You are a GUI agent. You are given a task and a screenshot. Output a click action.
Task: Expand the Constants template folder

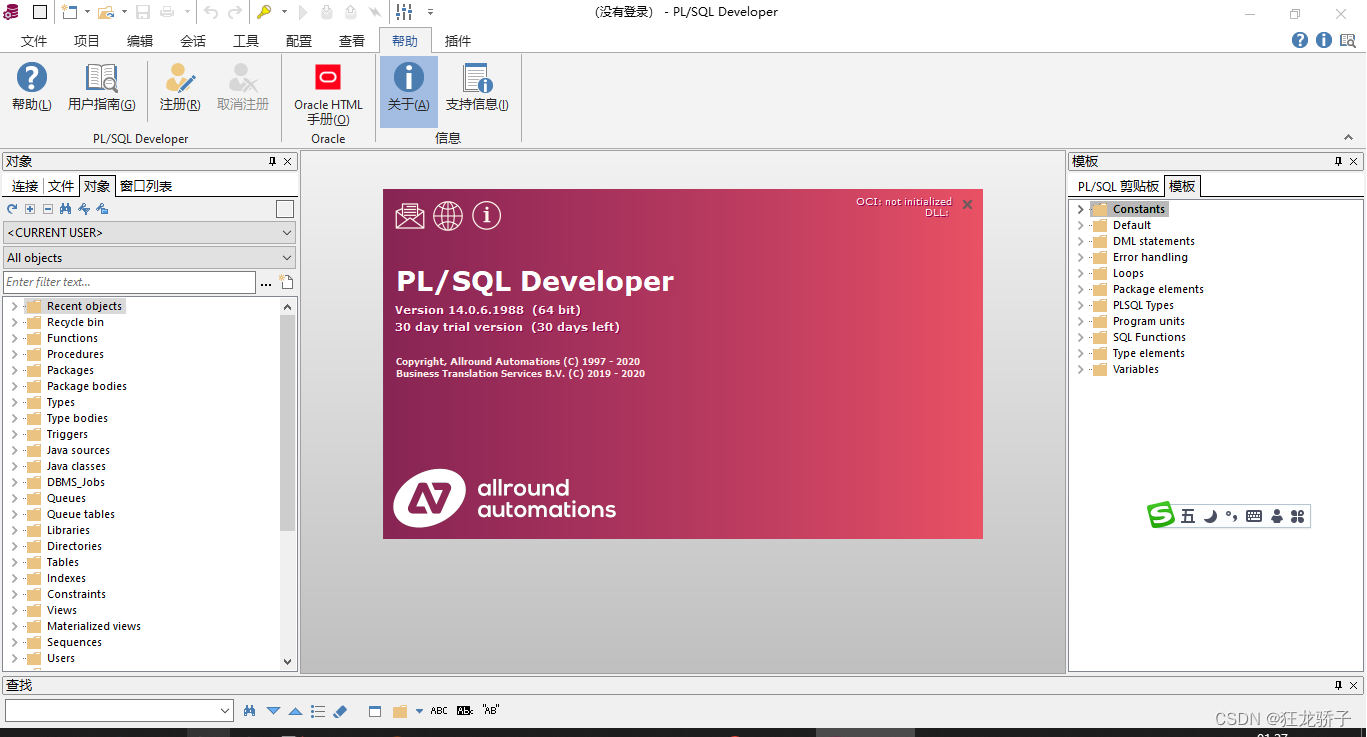[x=1080, y=209]
